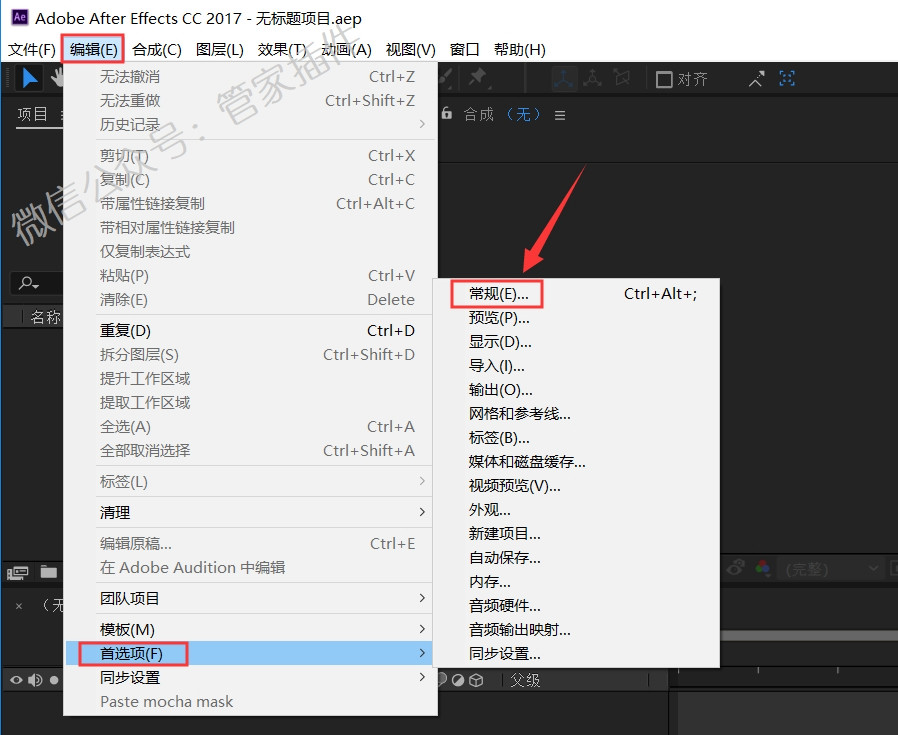Close the timeline tab with x
Image resolution: width=898 pixels, height=735 pixels.
coord(19,606)
